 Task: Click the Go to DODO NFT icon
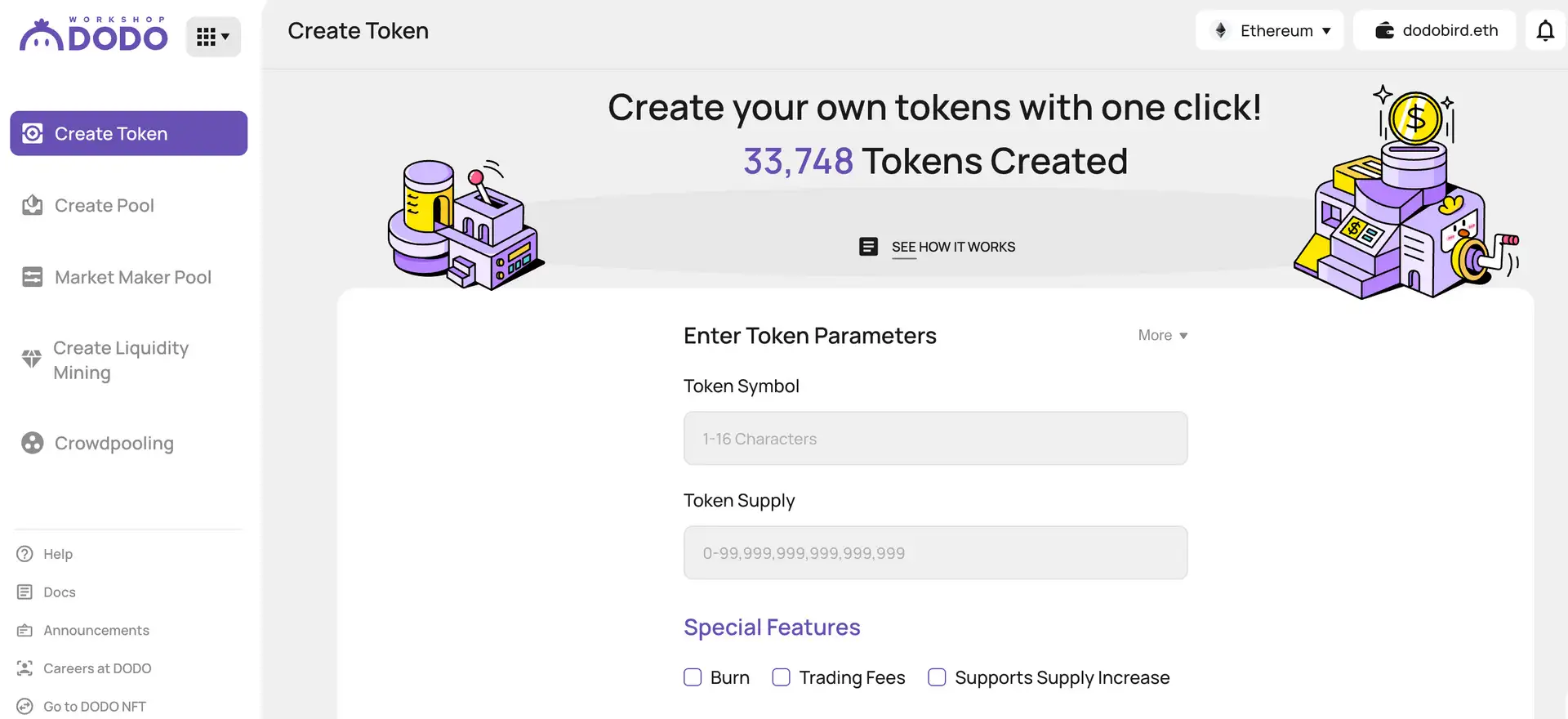[x=25, y=707]
